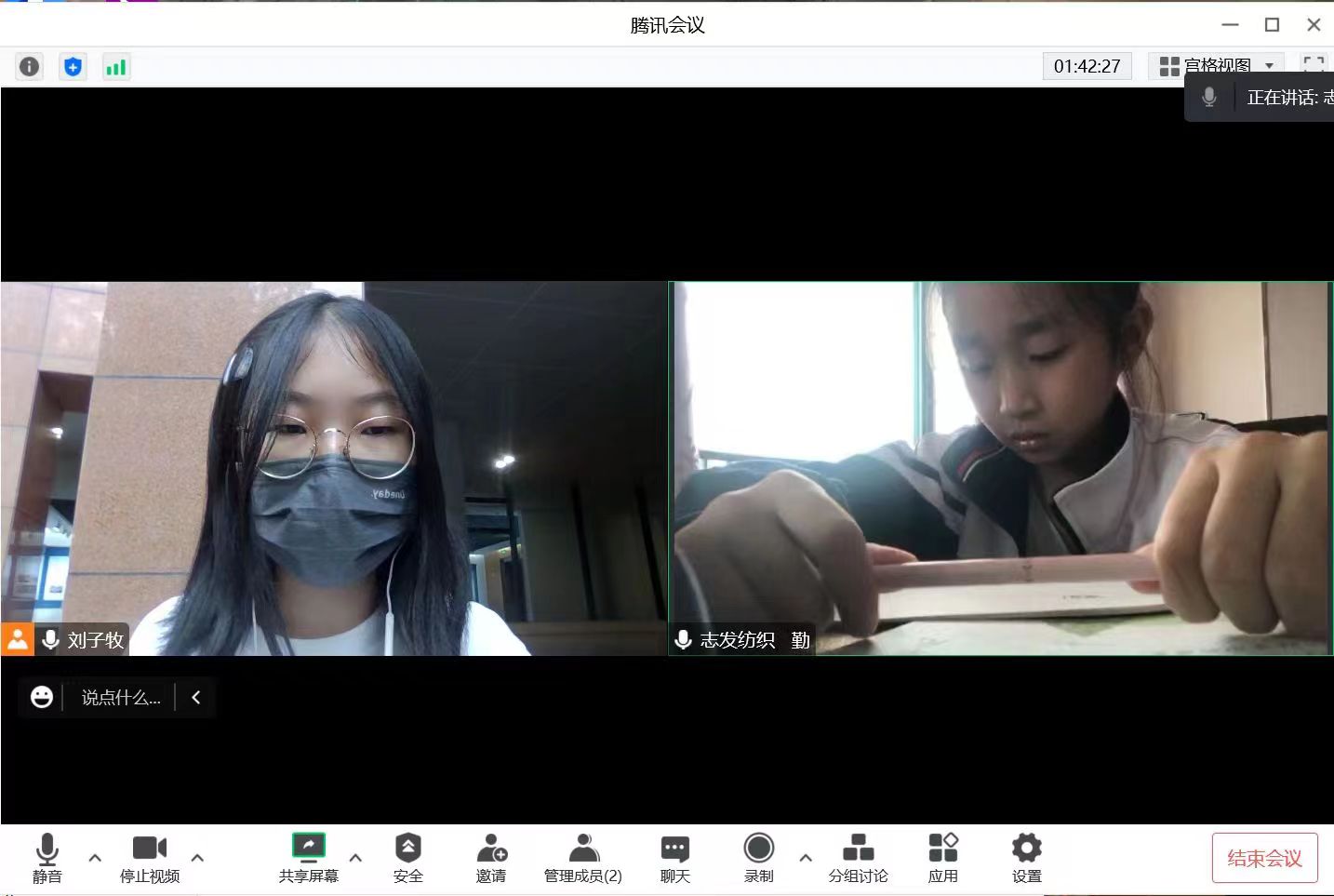Open the meeting info icon

point(30,67)
